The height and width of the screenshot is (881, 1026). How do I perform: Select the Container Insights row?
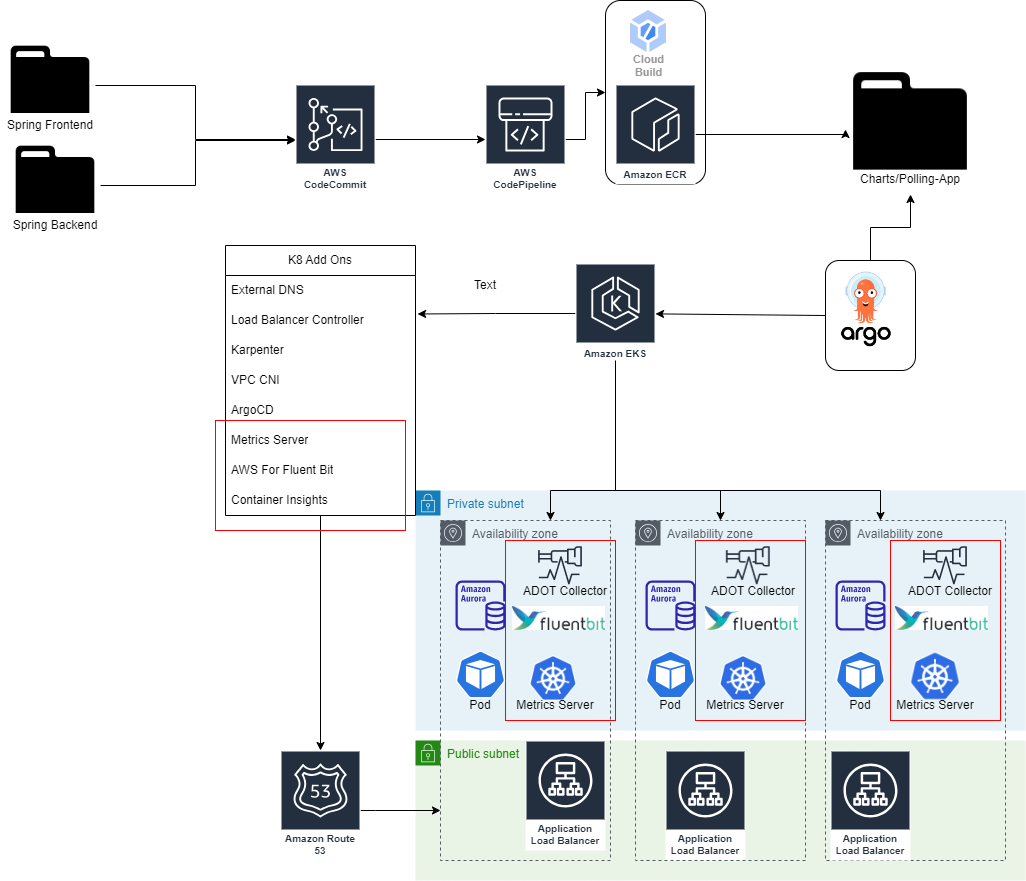[320, 500]
